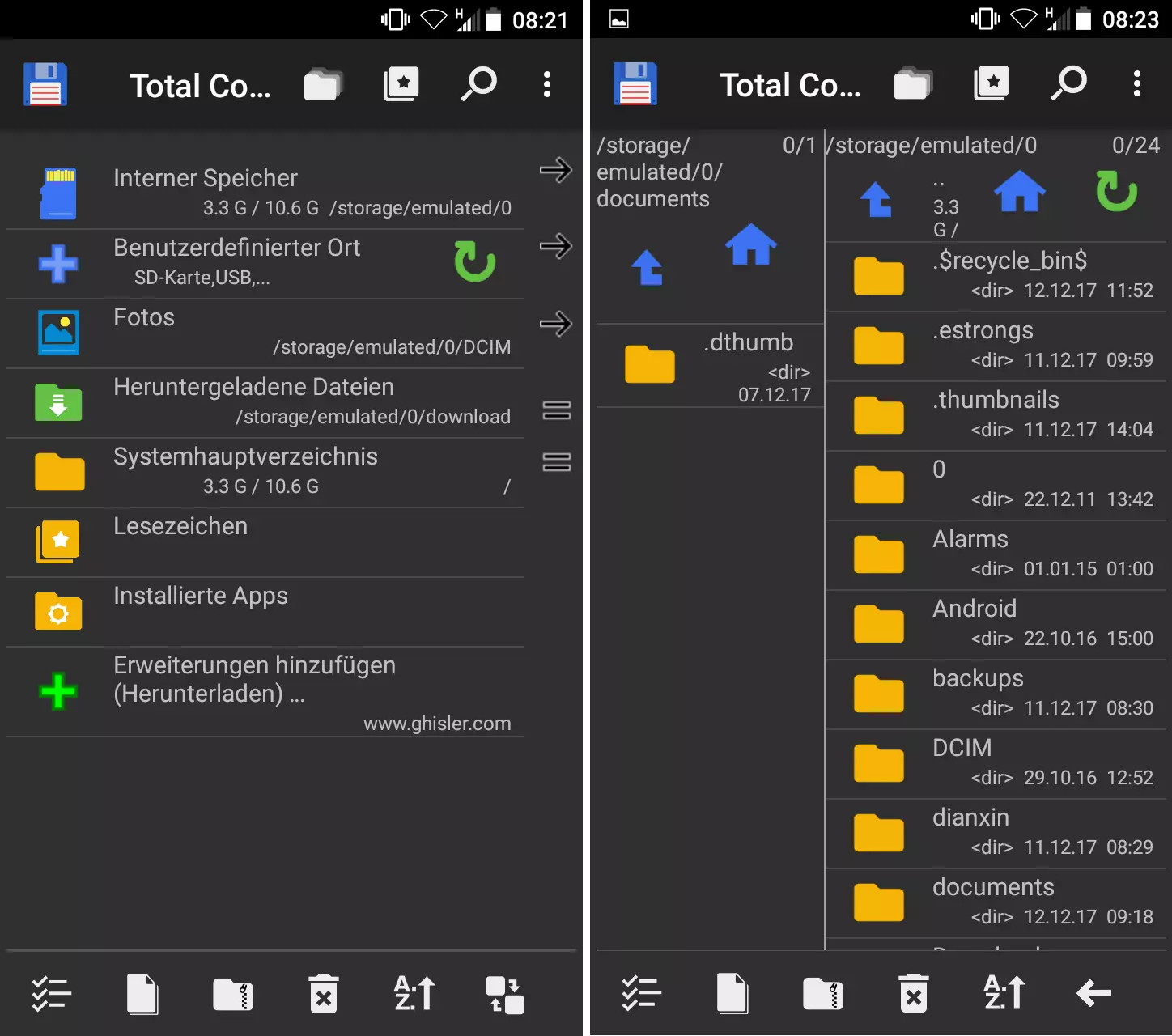Tap the Fotos picture icon

(x=58, y=332)
